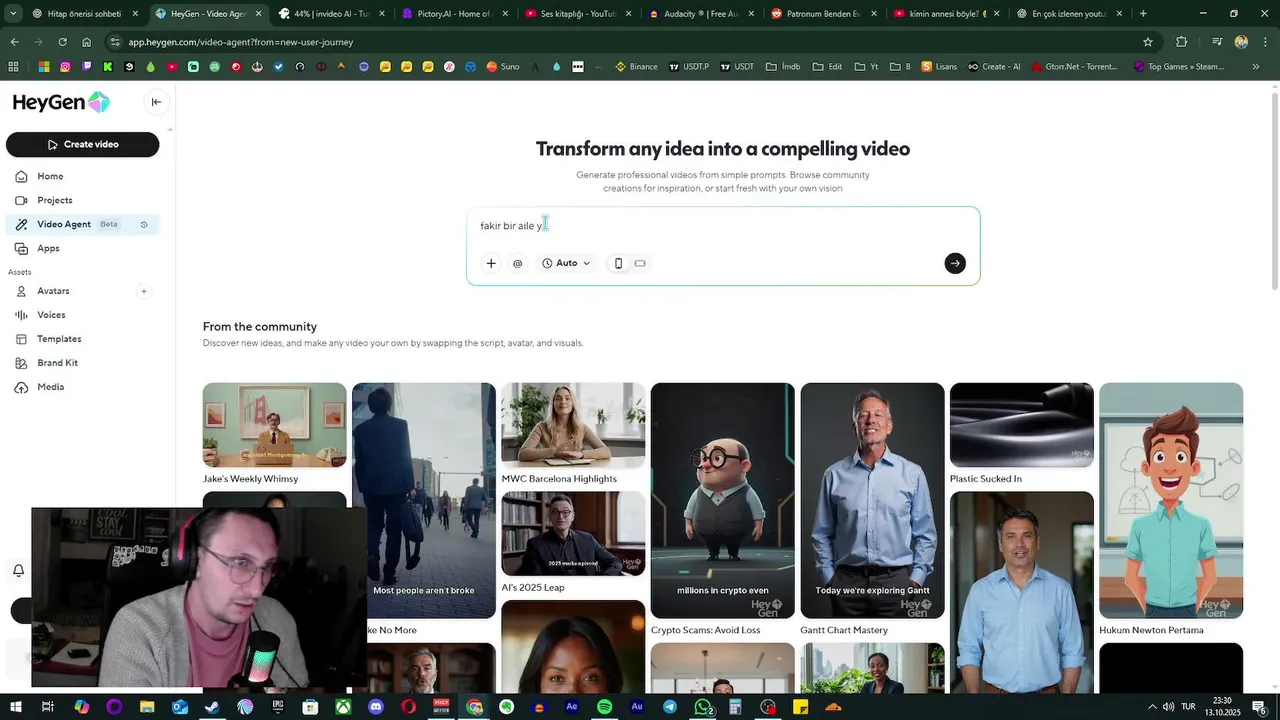Click the address bar URL

tap(240, 42)
